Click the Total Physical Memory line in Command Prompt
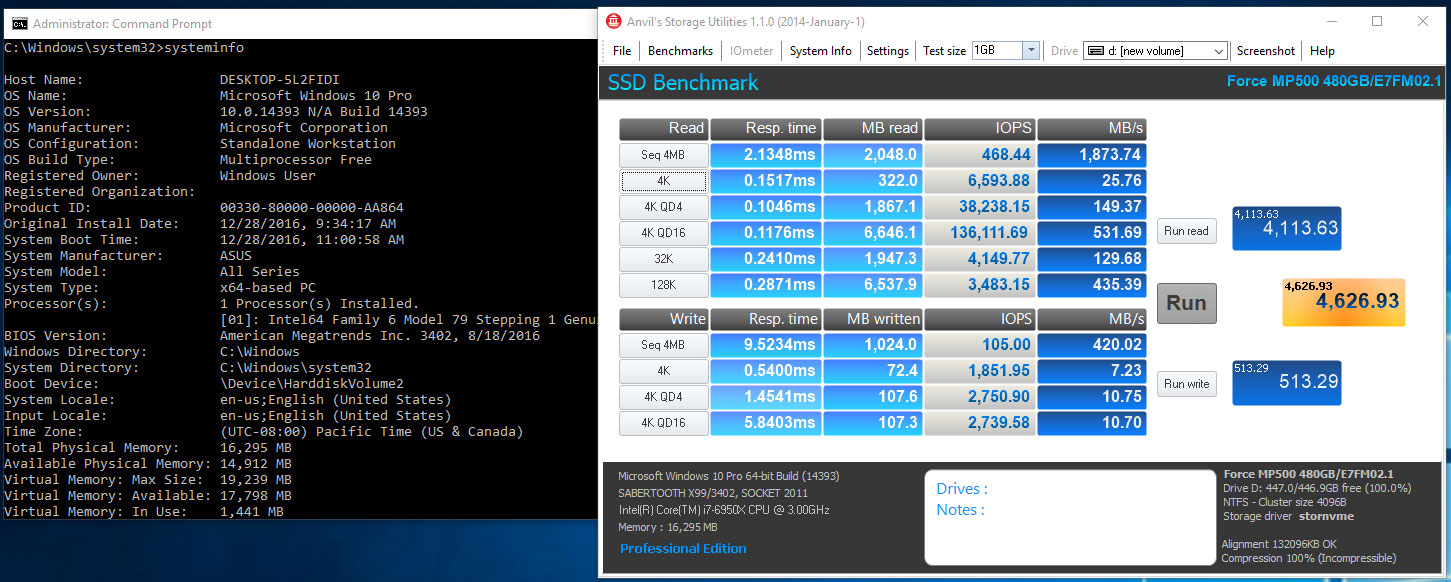The height and width of the screenshot is (582, 1451). (x=148, y=448)
